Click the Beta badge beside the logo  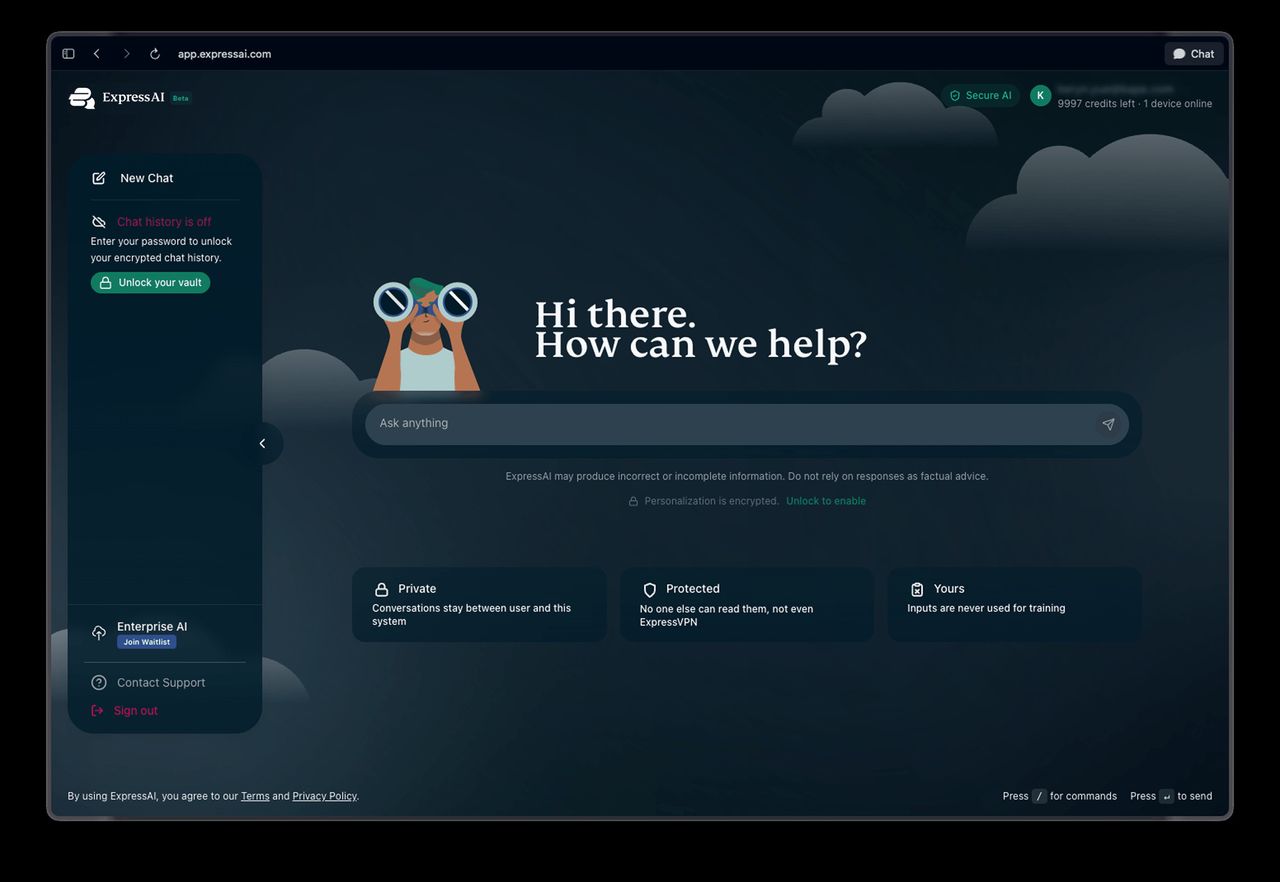tap(181, 98)
